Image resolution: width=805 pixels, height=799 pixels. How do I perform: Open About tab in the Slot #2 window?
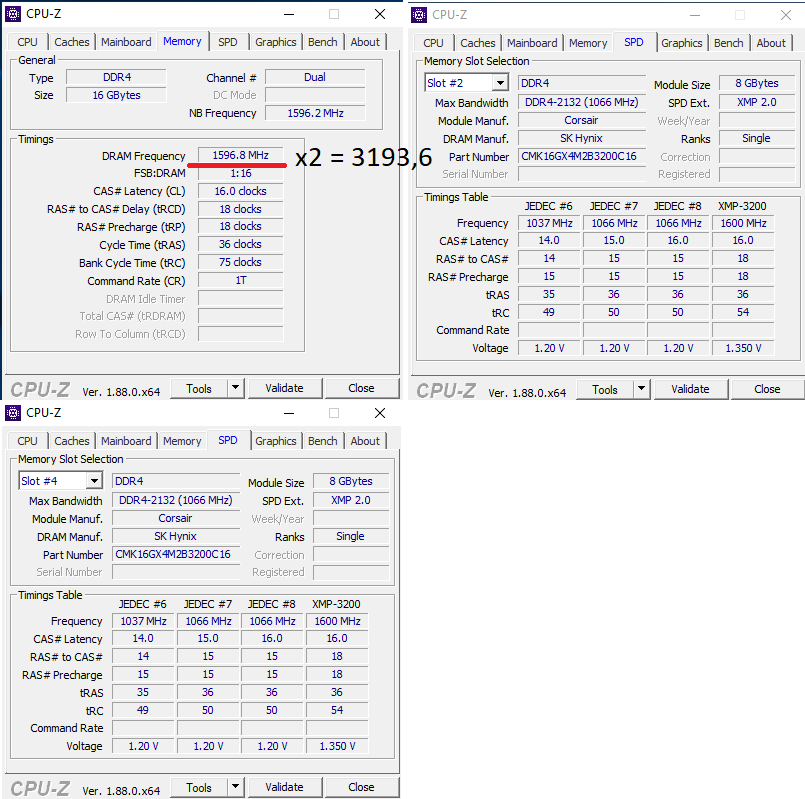tap(771, 43)
